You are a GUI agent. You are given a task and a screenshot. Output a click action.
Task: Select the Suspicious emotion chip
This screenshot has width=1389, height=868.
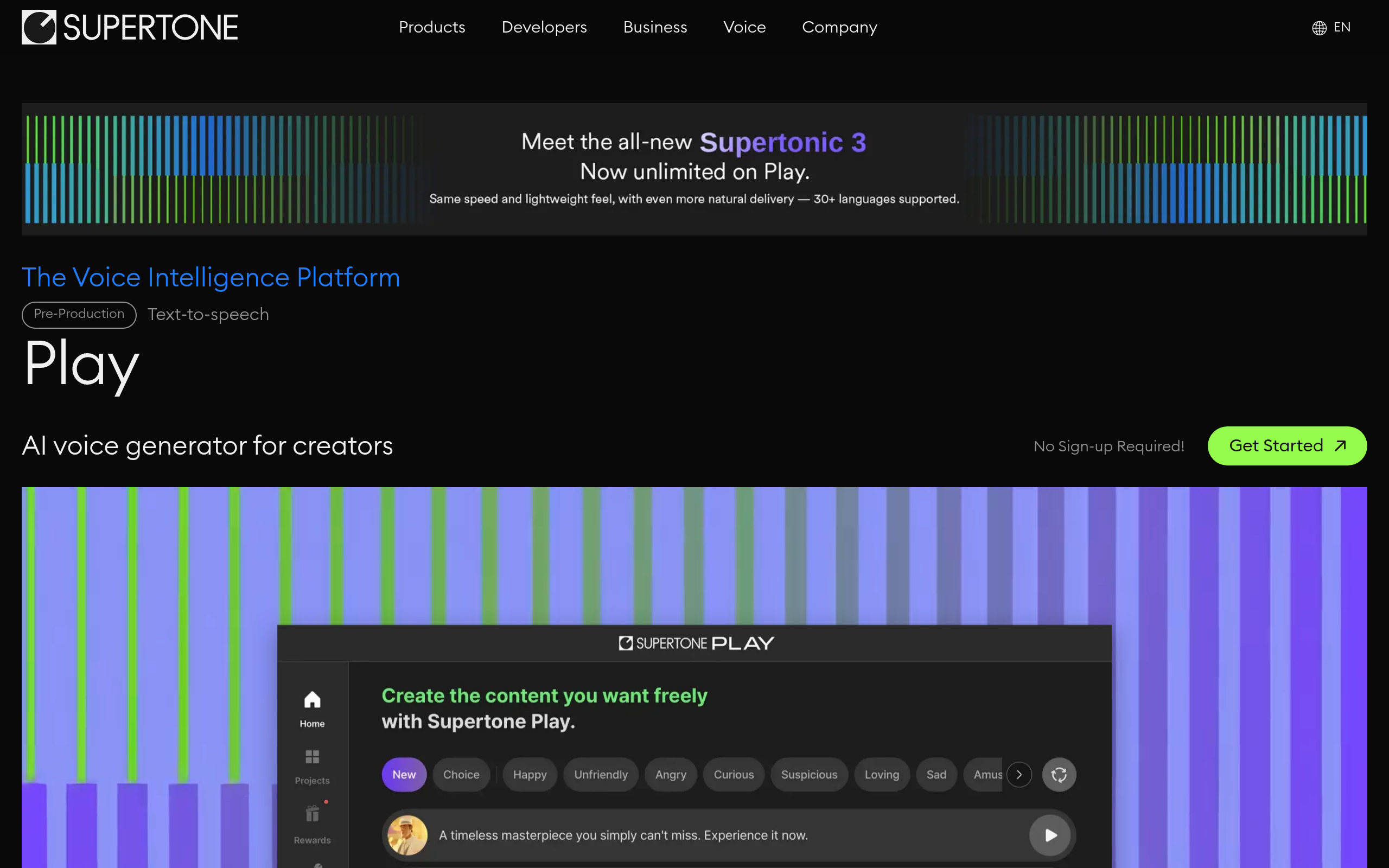(809, 775)
